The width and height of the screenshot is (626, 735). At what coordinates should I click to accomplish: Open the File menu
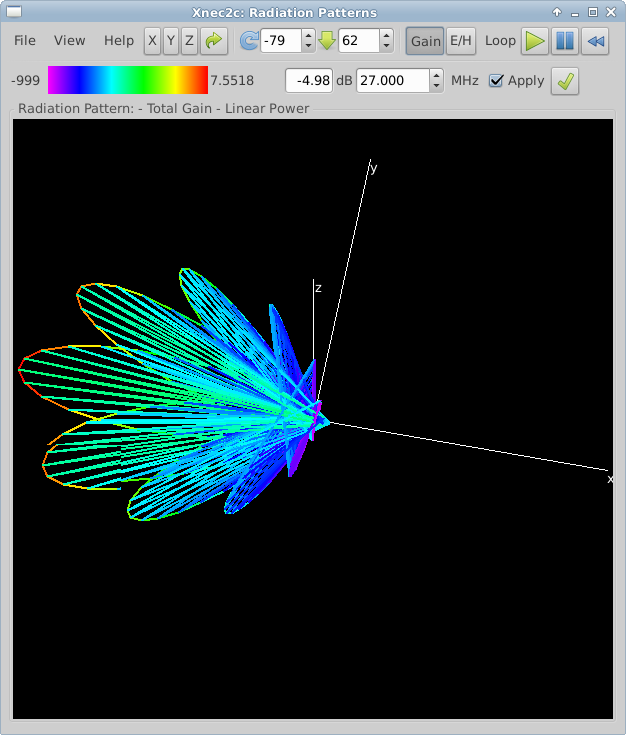(x=24, y=41)
